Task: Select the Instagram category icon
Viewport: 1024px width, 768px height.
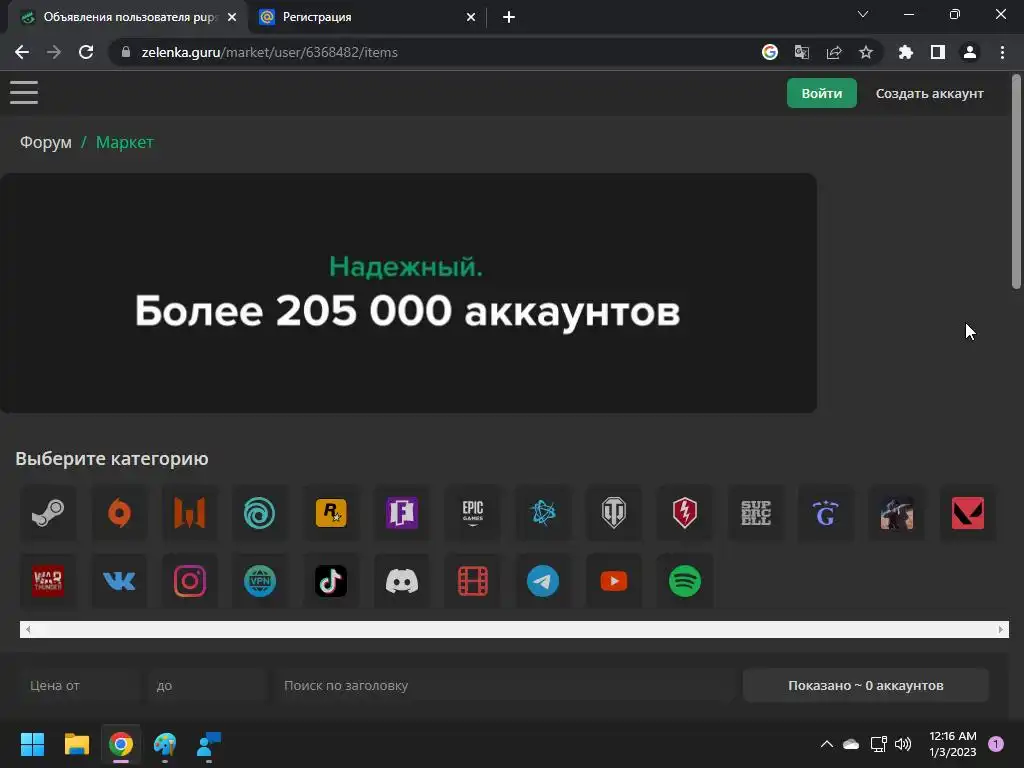Action: (x=189, y=581)
